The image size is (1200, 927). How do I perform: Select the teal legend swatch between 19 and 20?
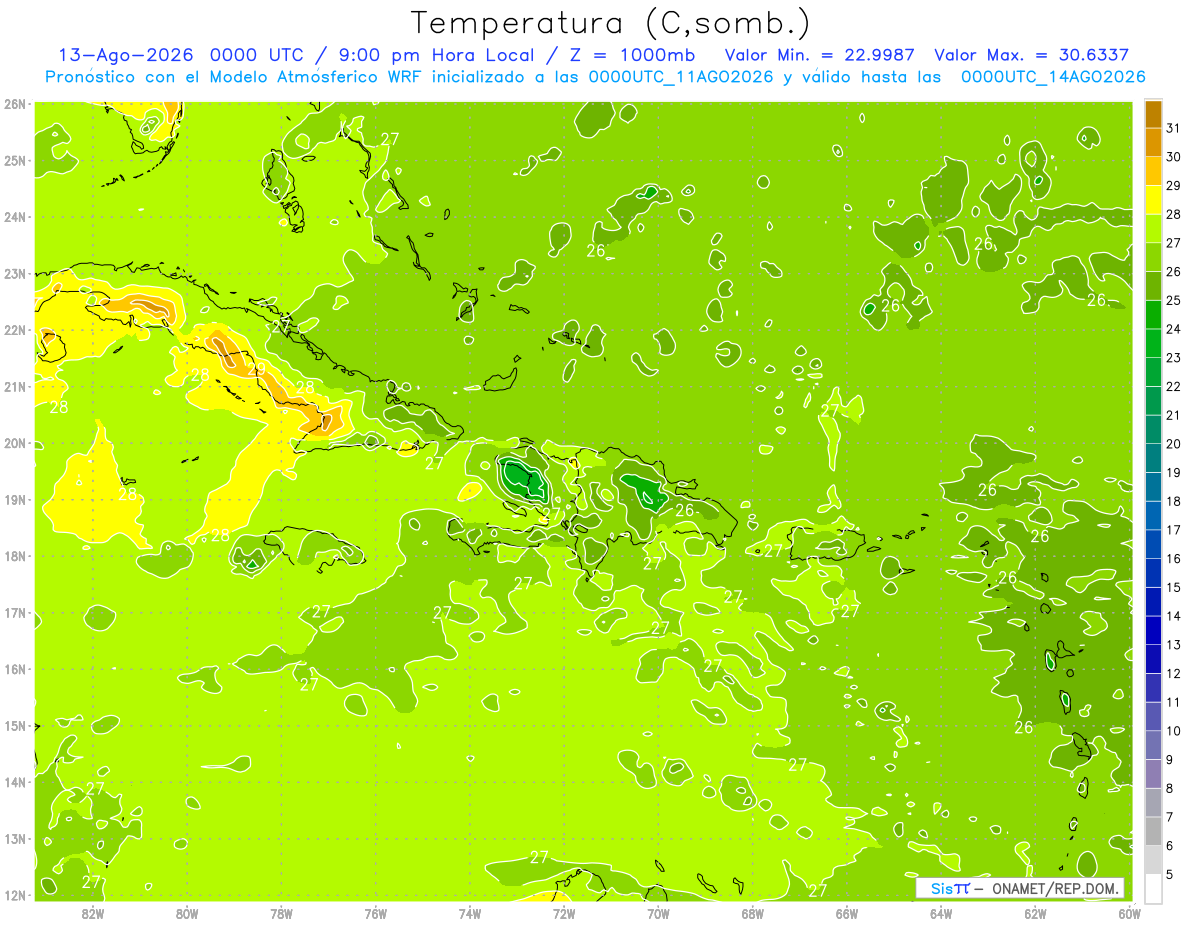pos(1153,458)
